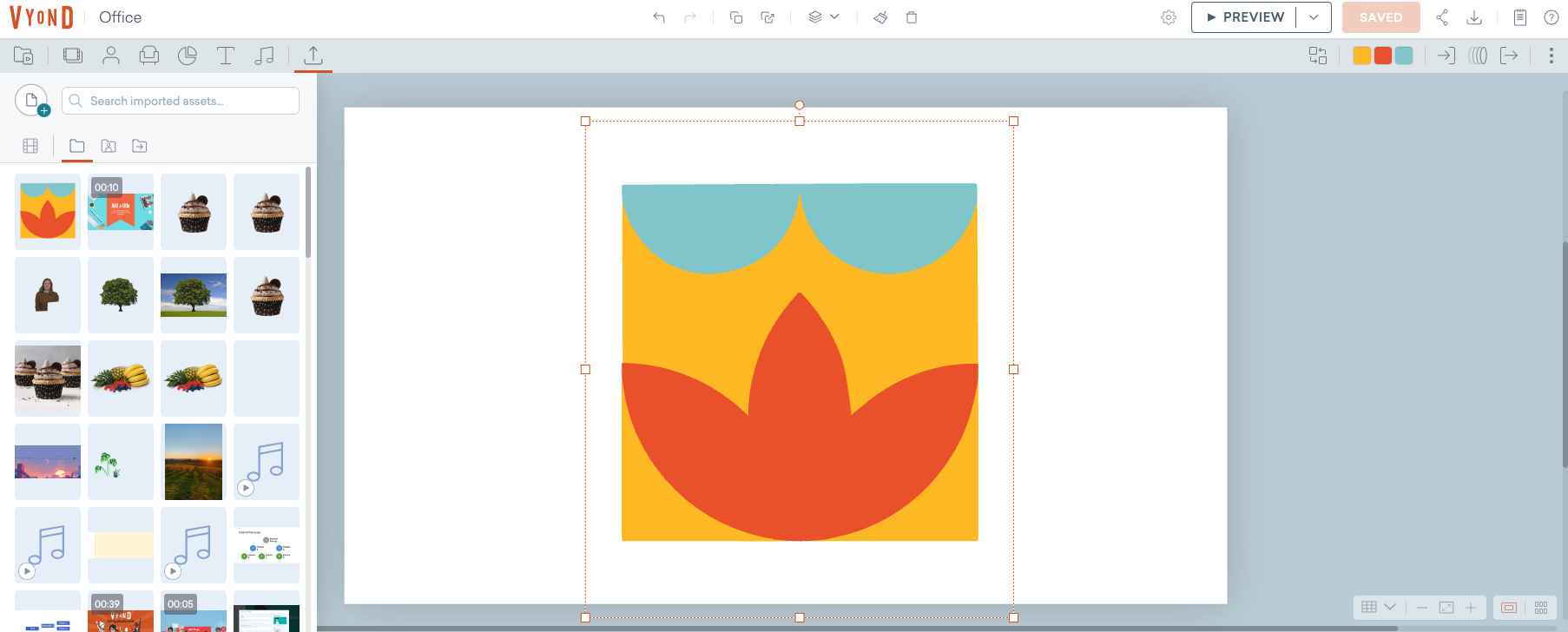1568x632 pixels.
Task: Click the rotation handle above the image
Action: [x=800, y=105]
